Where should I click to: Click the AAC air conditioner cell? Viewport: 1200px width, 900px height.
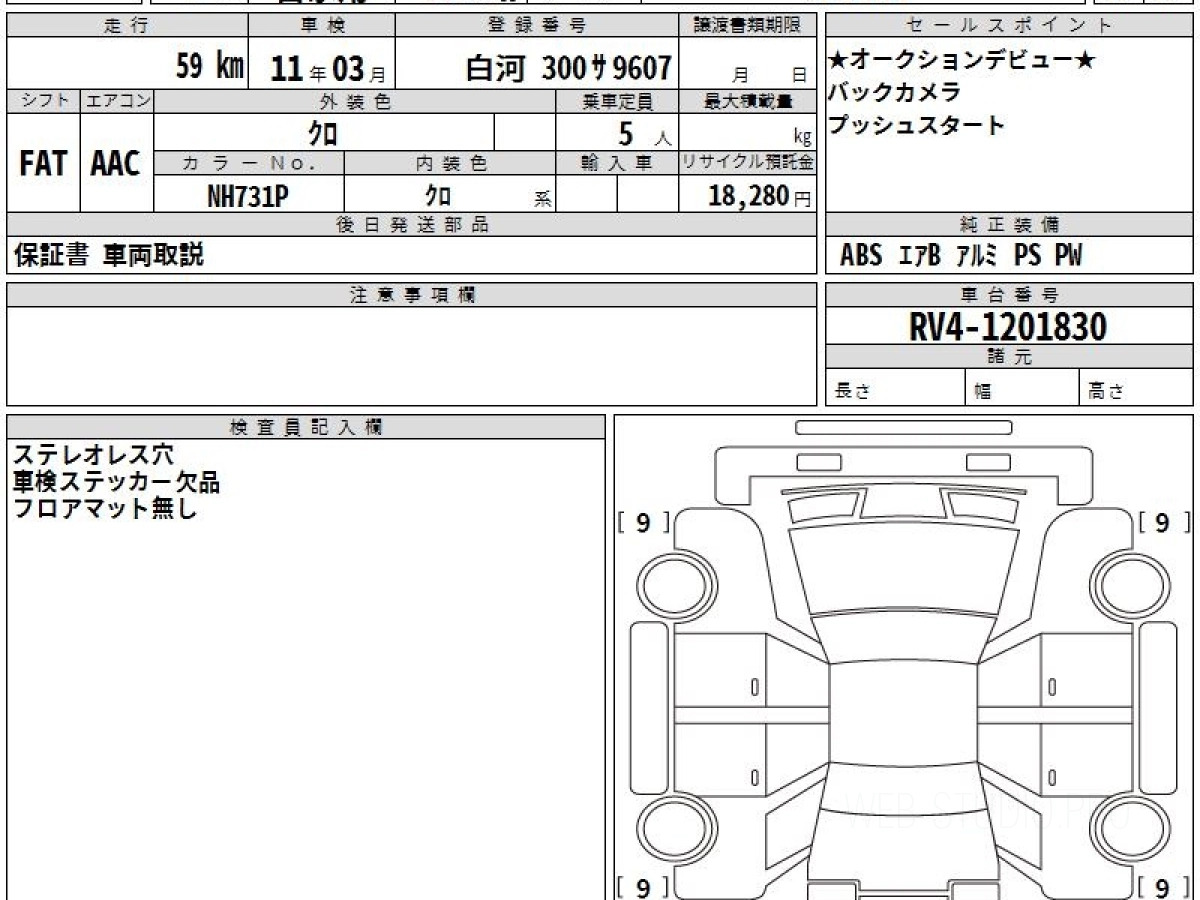point(116,164)
